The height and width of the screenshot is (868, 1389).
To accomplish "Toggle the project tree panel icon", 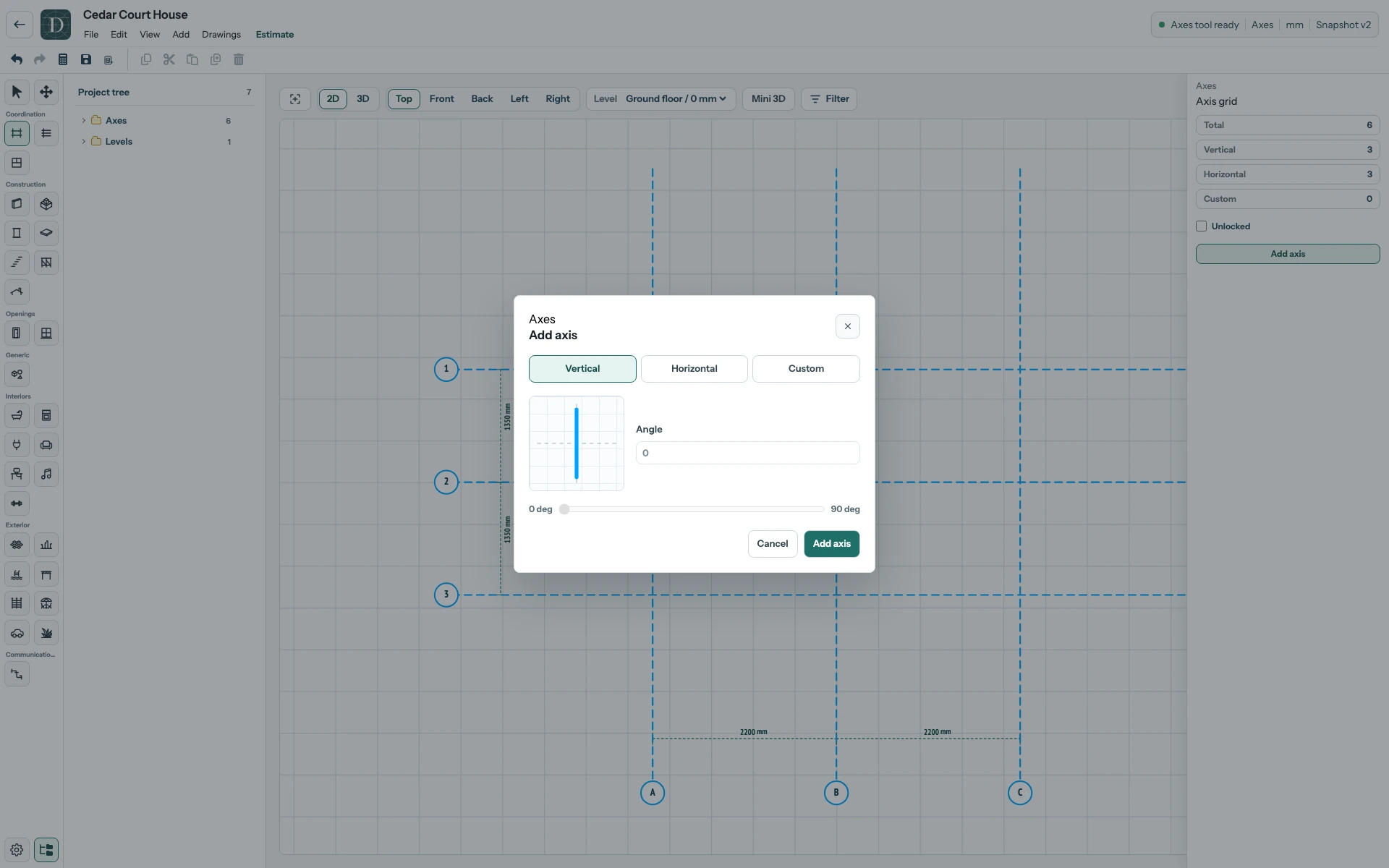I will tap(46, 850).
